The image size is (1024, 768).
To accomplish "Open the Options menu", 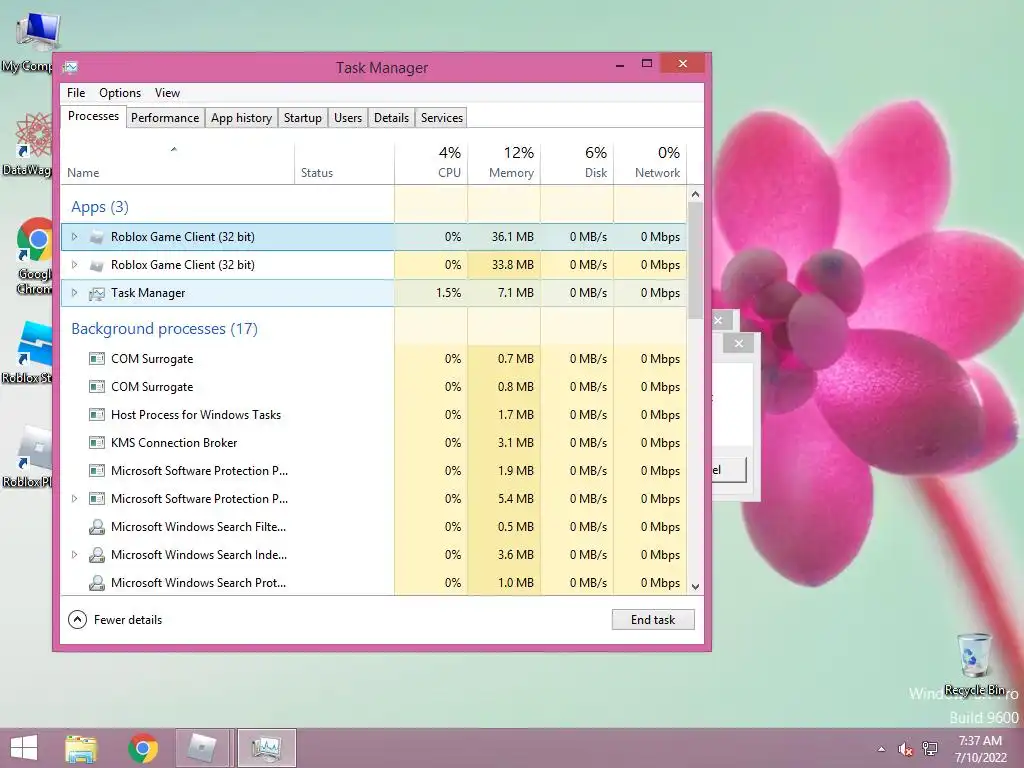I will point(120,93).
